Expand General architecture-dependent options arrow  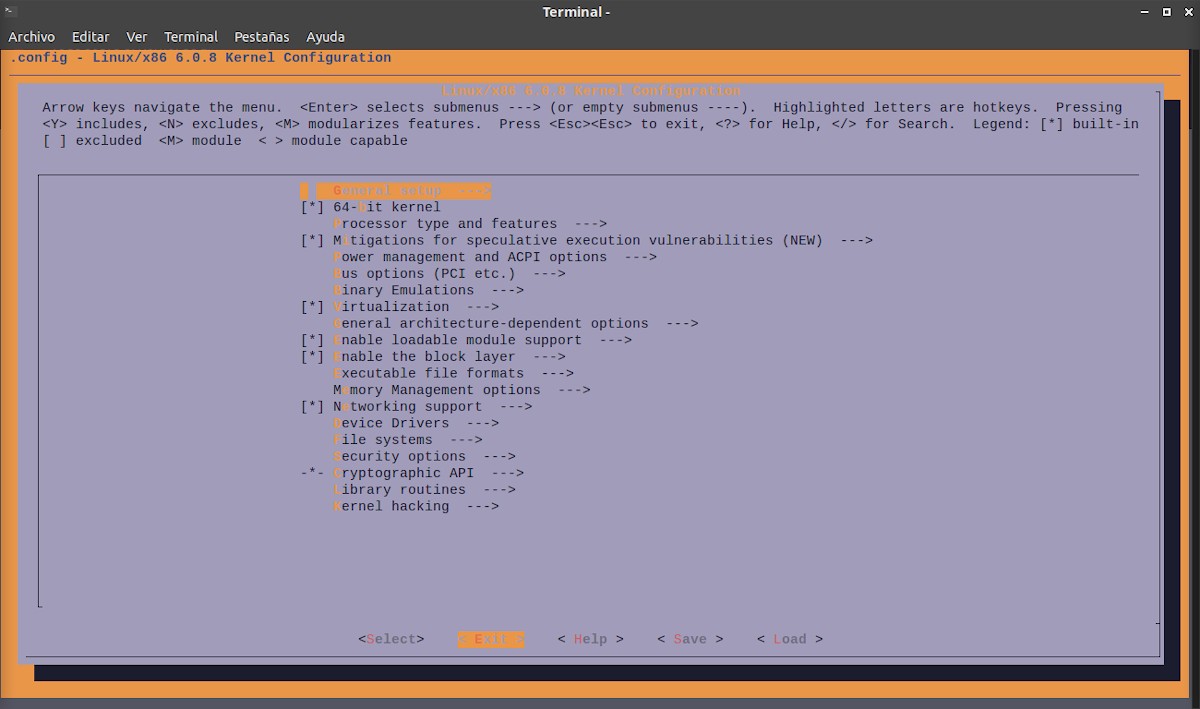682,324
